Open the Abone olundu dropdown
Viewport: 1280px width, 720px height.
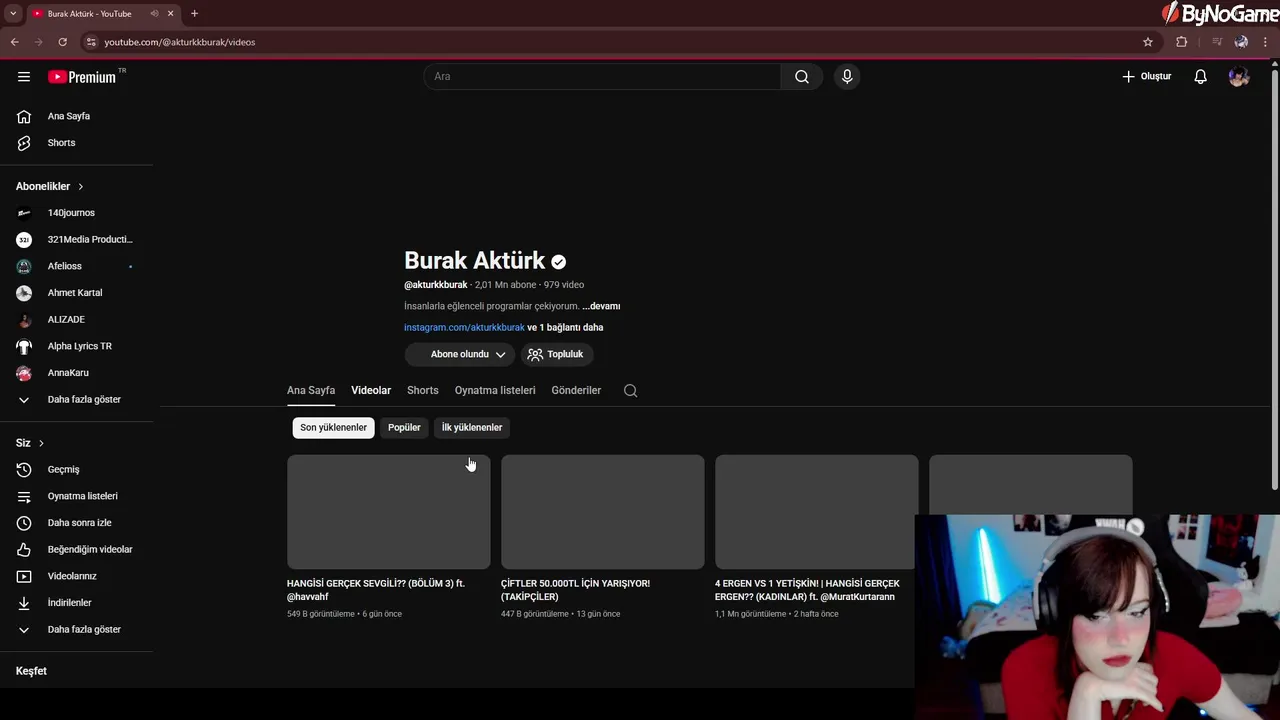click(460, 354)
